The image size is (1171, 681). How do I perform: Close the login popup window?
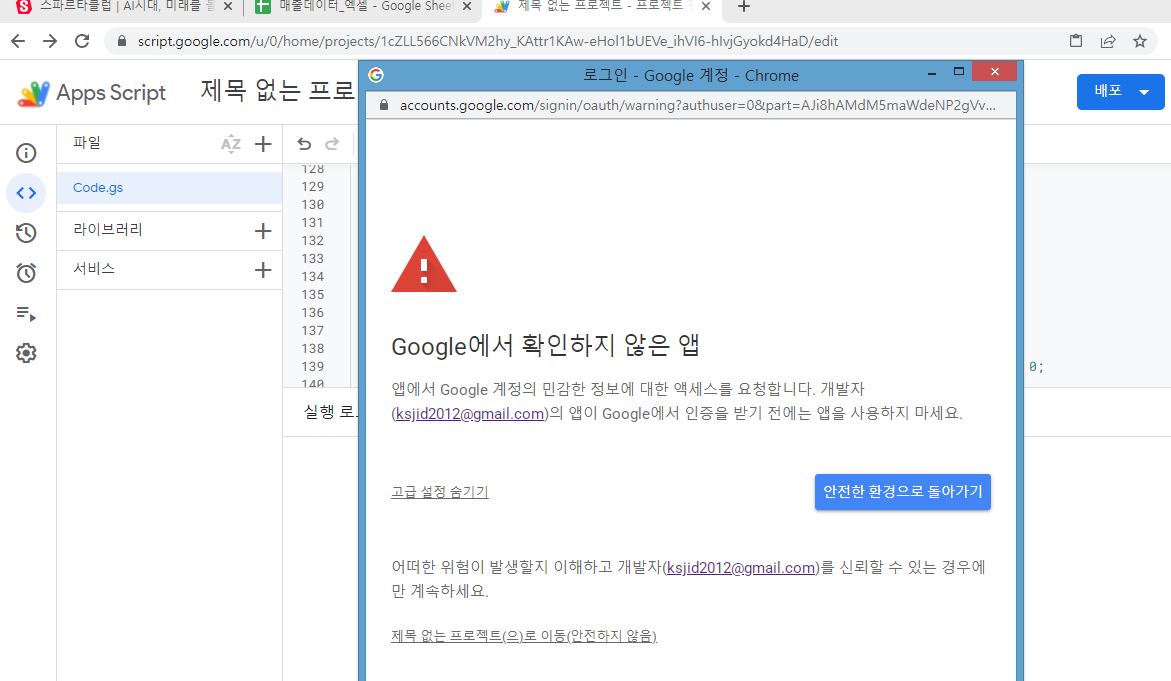995,71
